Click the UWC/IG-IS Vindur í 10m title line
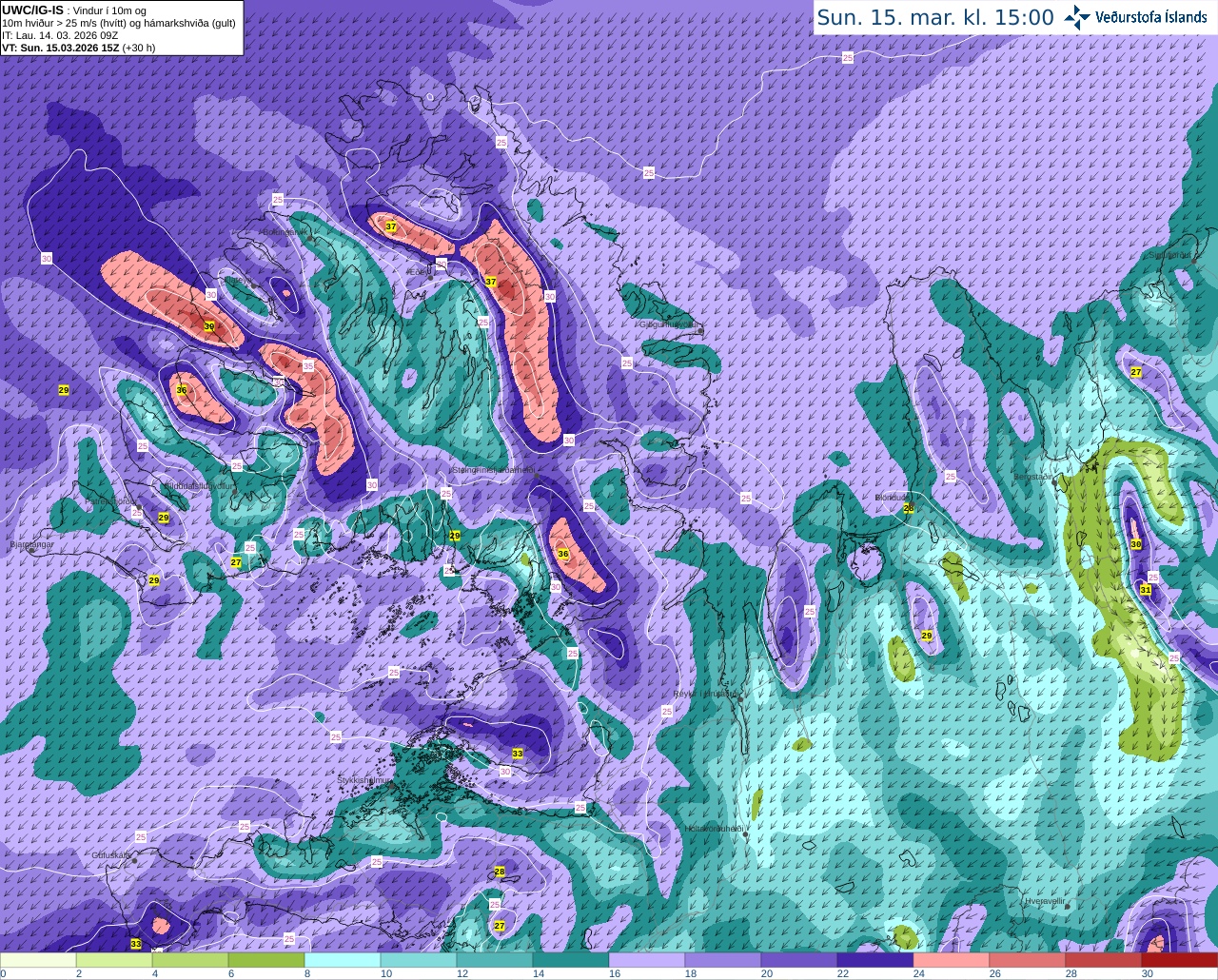 (x=74, y=10)
